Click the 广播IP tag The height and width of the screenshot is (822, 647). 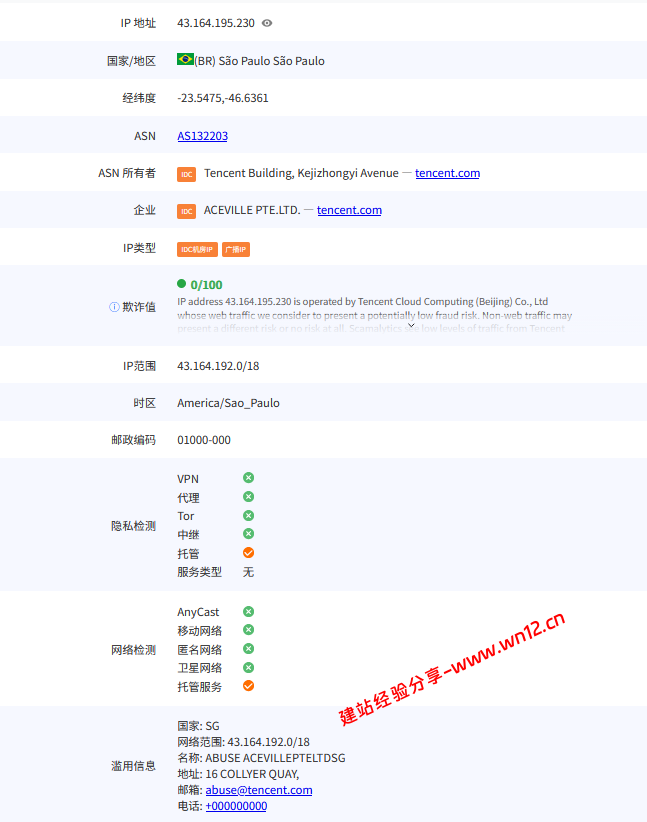point(236,250)
